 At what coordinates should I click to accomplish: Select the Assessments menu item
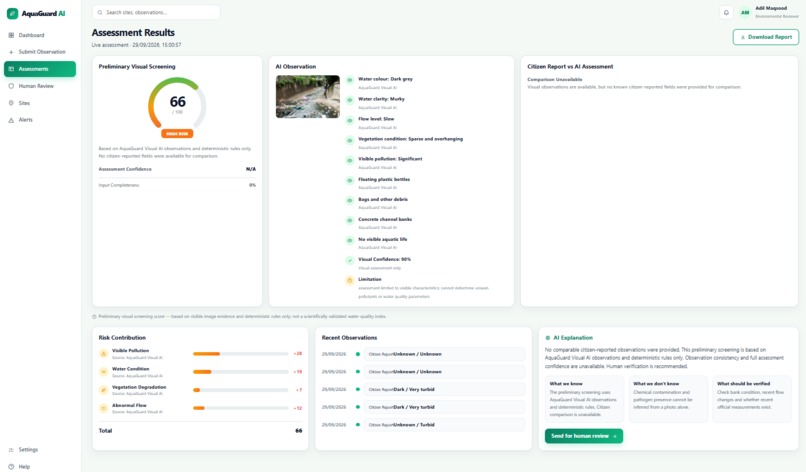pyautogui.click(x=40, y=69)
